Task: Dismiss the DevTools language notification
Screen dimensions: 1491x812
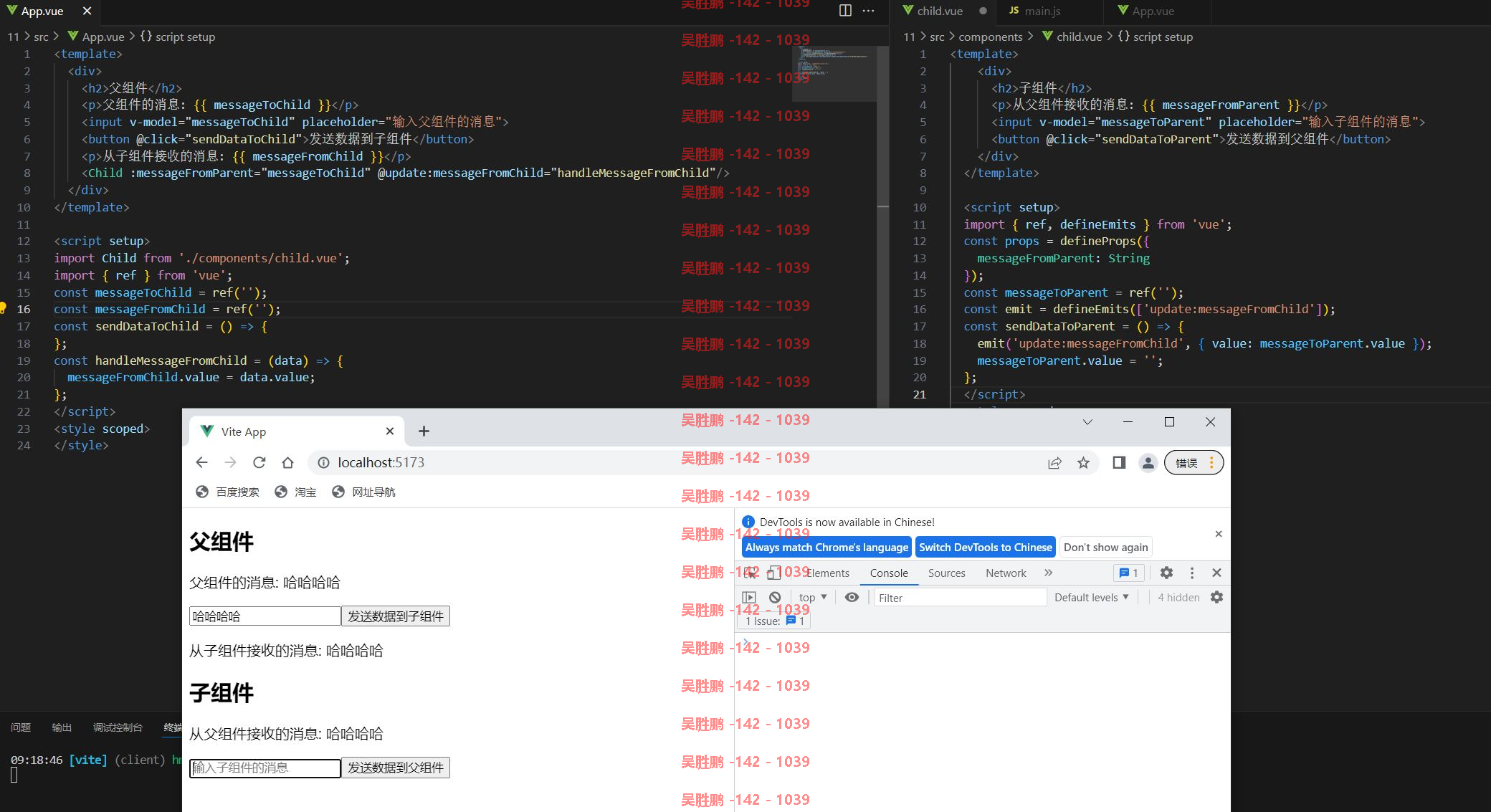Action: pos(1219,534)
